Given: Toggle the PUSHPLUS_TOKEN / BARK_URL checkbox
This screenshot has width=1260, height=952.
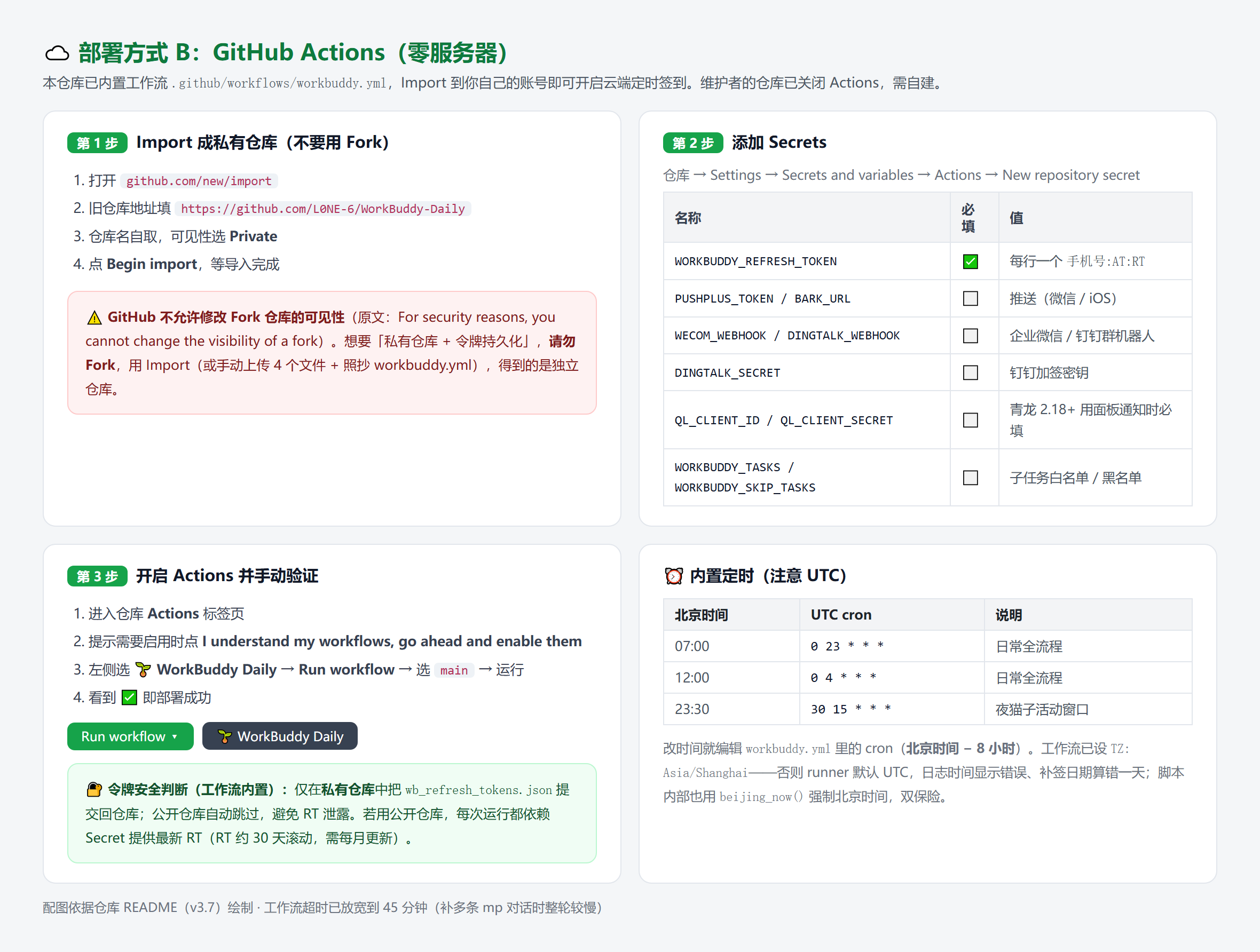Looking at the screenshot, I should coord(970,298).
